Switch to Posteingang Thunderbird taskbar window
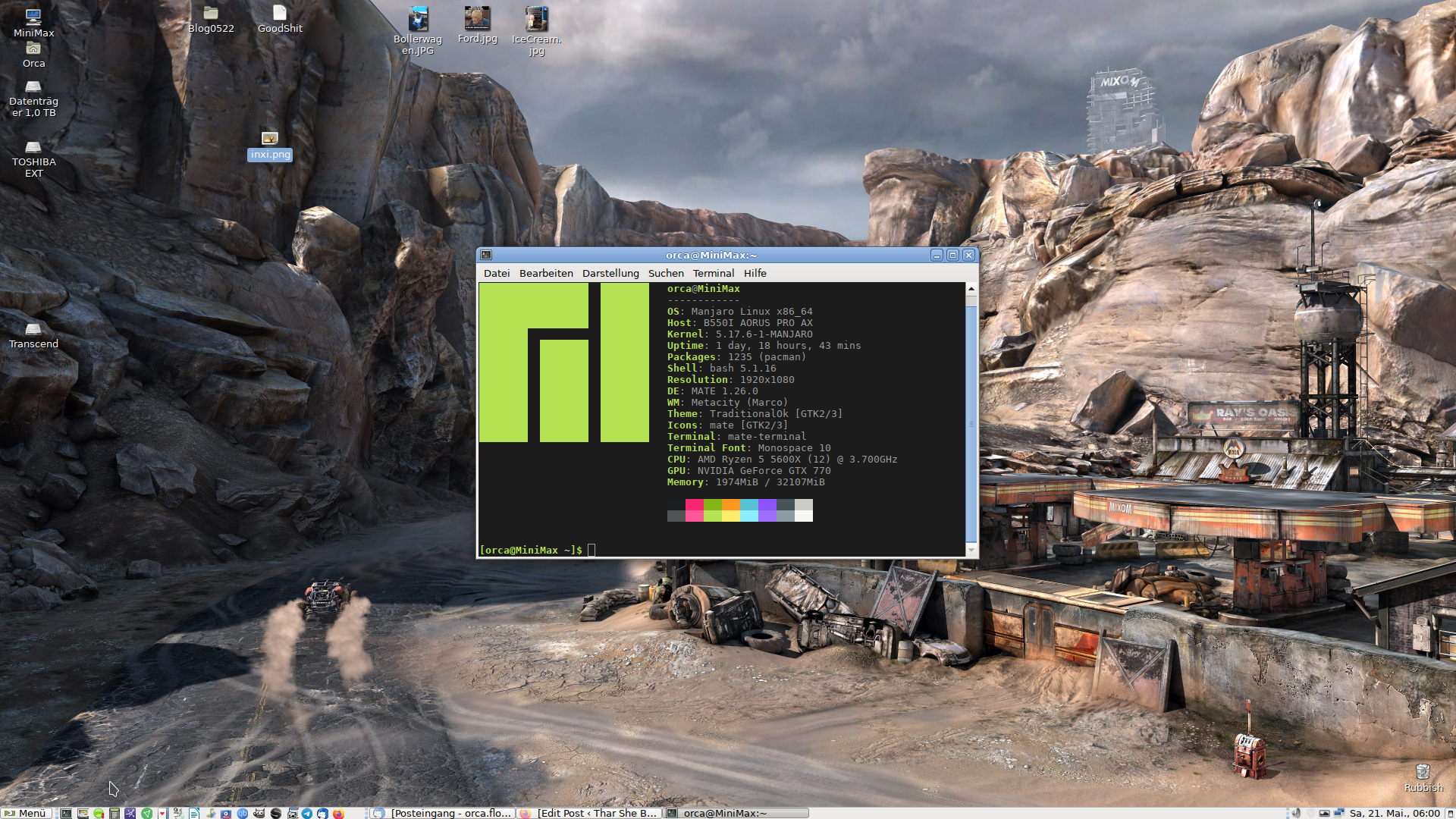The width and height of the screenshot is (1456, 819). point(442,813)
